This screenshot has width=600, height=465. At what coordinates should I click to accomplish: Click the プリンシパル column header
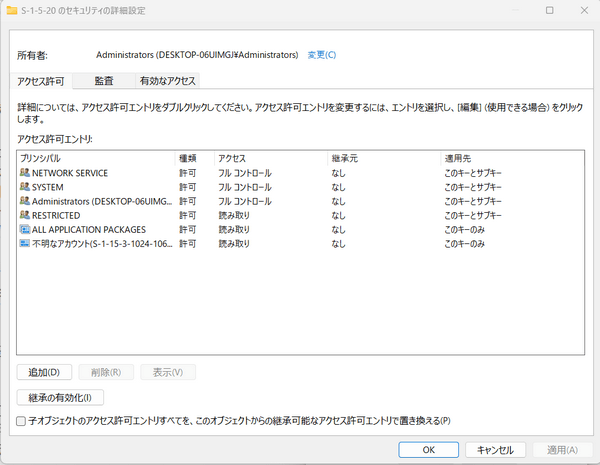click(x=96, y=158)
